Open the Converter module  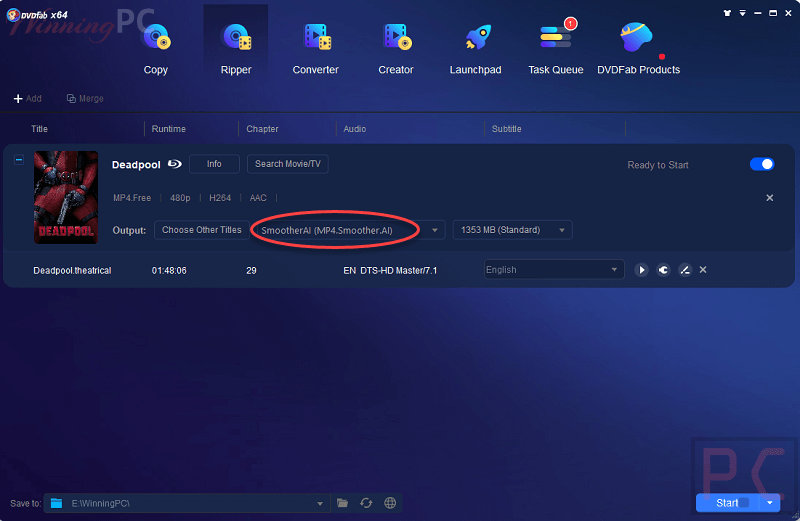[x=315, y=49]
